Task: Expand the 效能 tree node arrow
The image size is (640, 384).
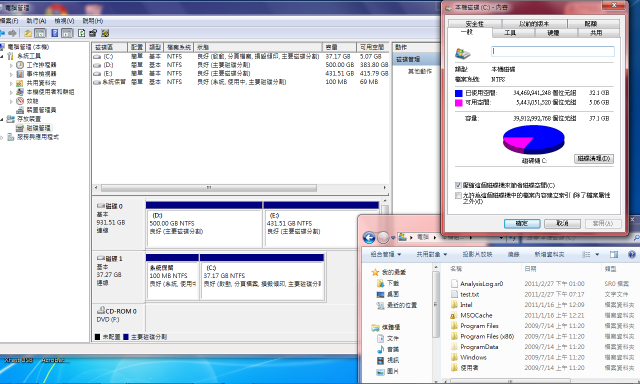Action: [x=11, y=101]
